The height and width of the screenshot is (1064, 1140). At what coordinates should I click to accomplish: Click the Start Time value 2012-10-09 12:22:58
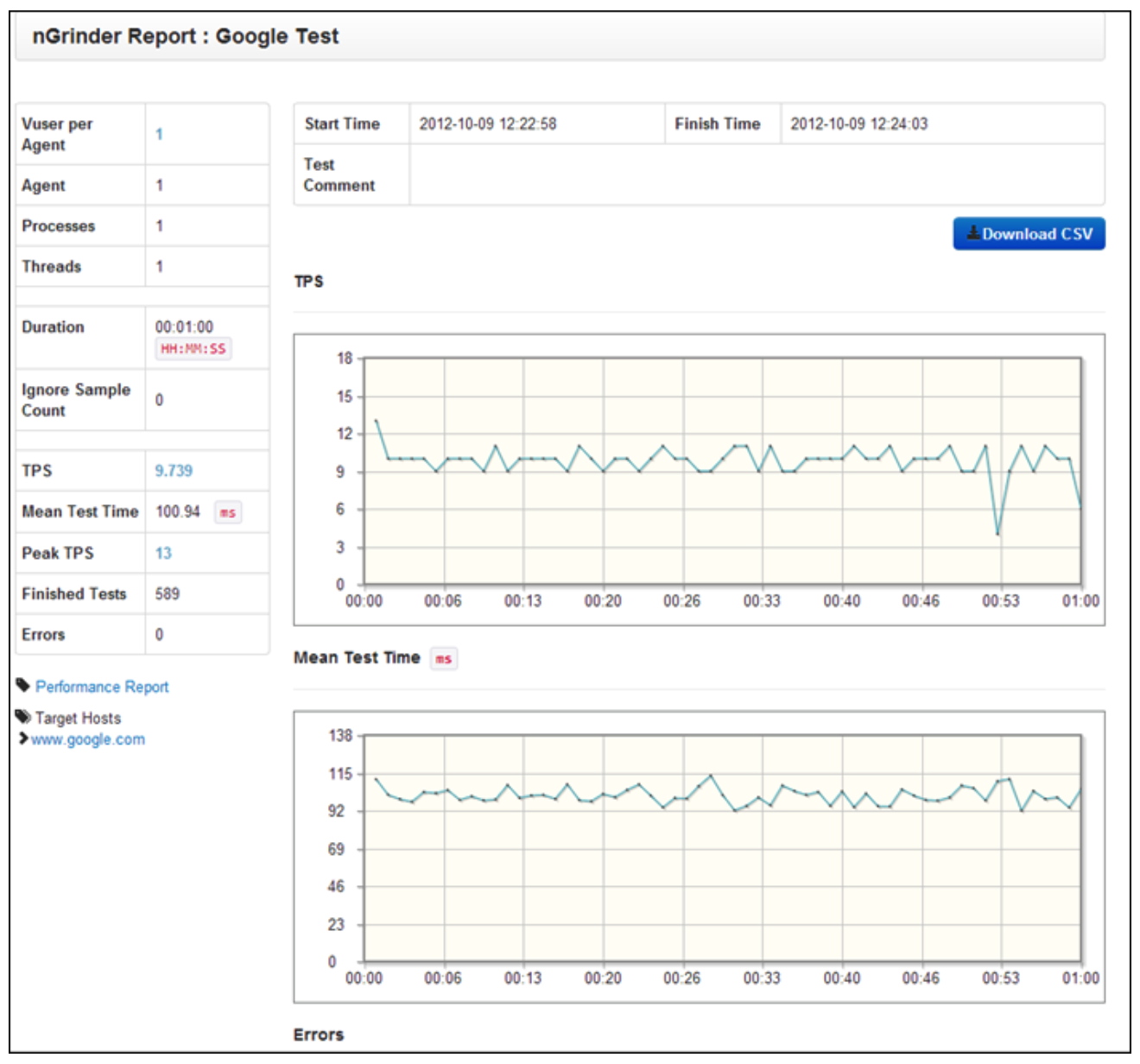tap(488, 123)
